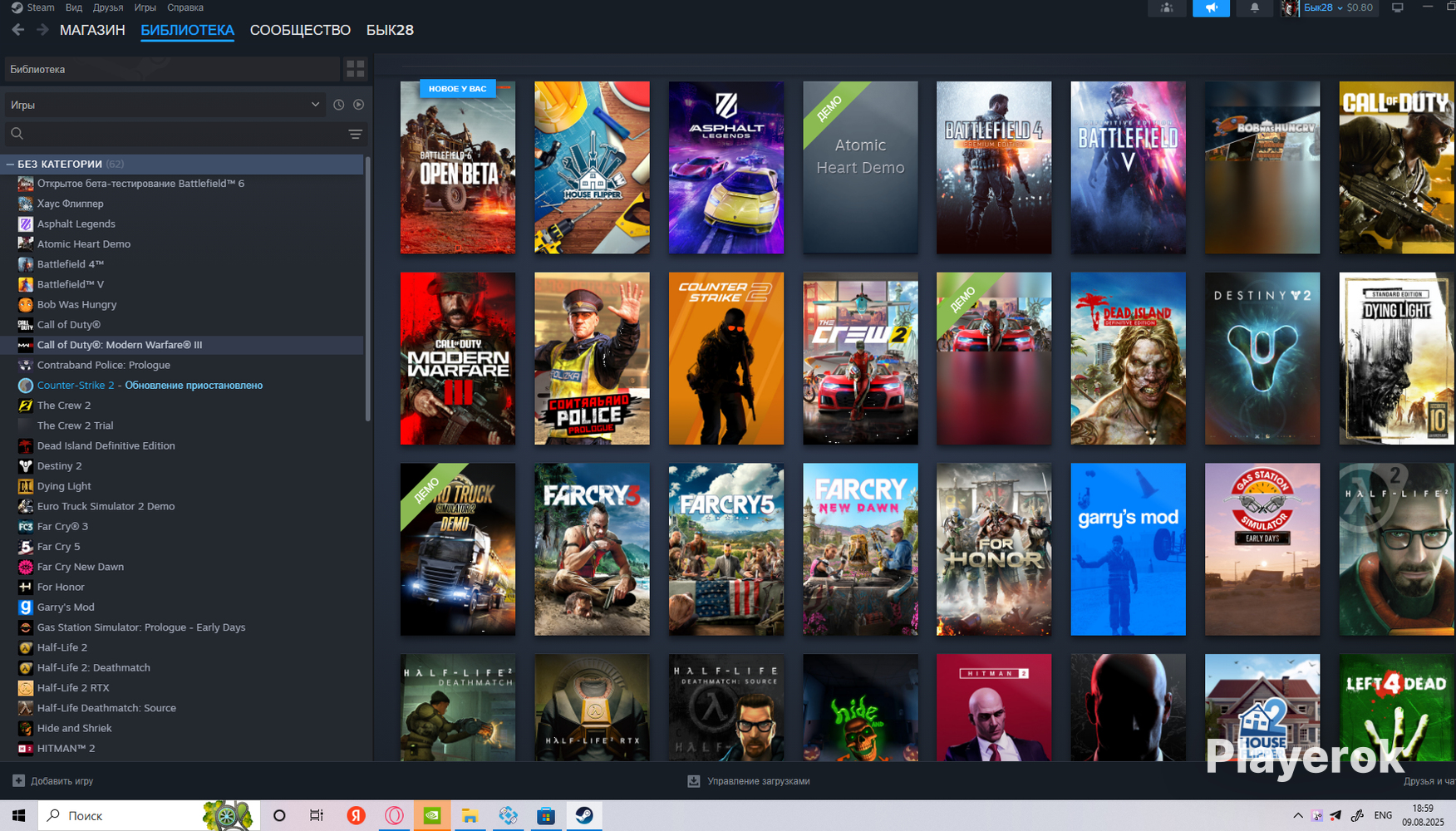
Task: Open the Бык28 account dropdown
Action: [x=1323, y=7]
